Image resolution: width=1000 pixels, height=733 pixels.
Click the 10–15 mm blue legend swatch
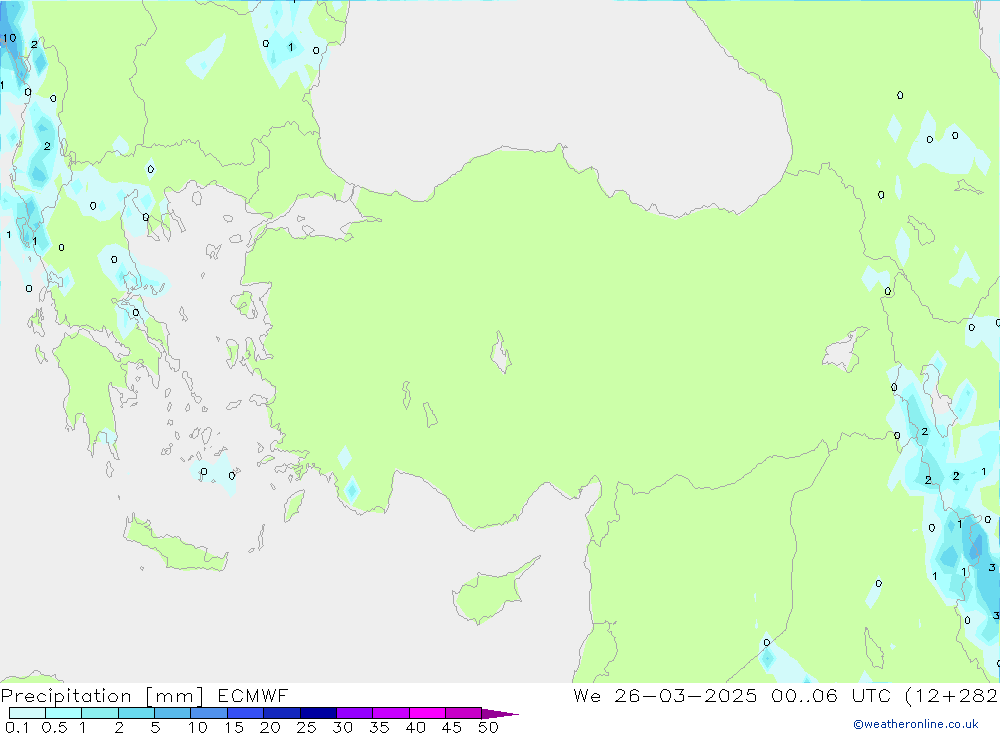pos(209,713)
